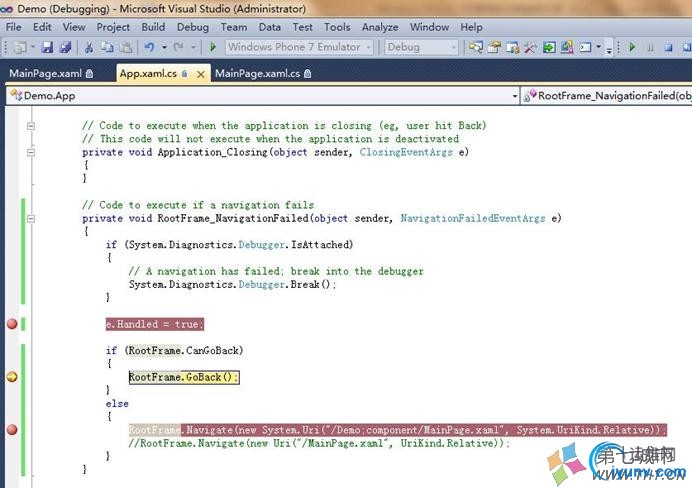Viewport: 692px width, 488px height.
Task: Click the Stop Debugging square icon
Action: coord(669,47)
